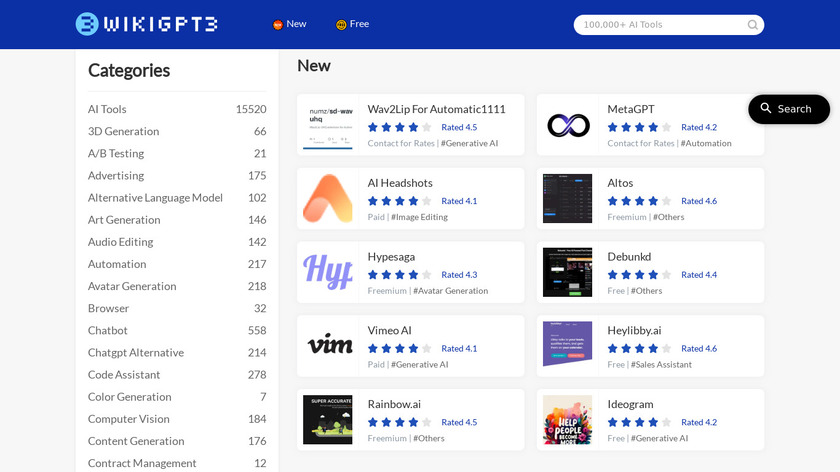Select the Art Generation category
840x472 pixels.
177,220
